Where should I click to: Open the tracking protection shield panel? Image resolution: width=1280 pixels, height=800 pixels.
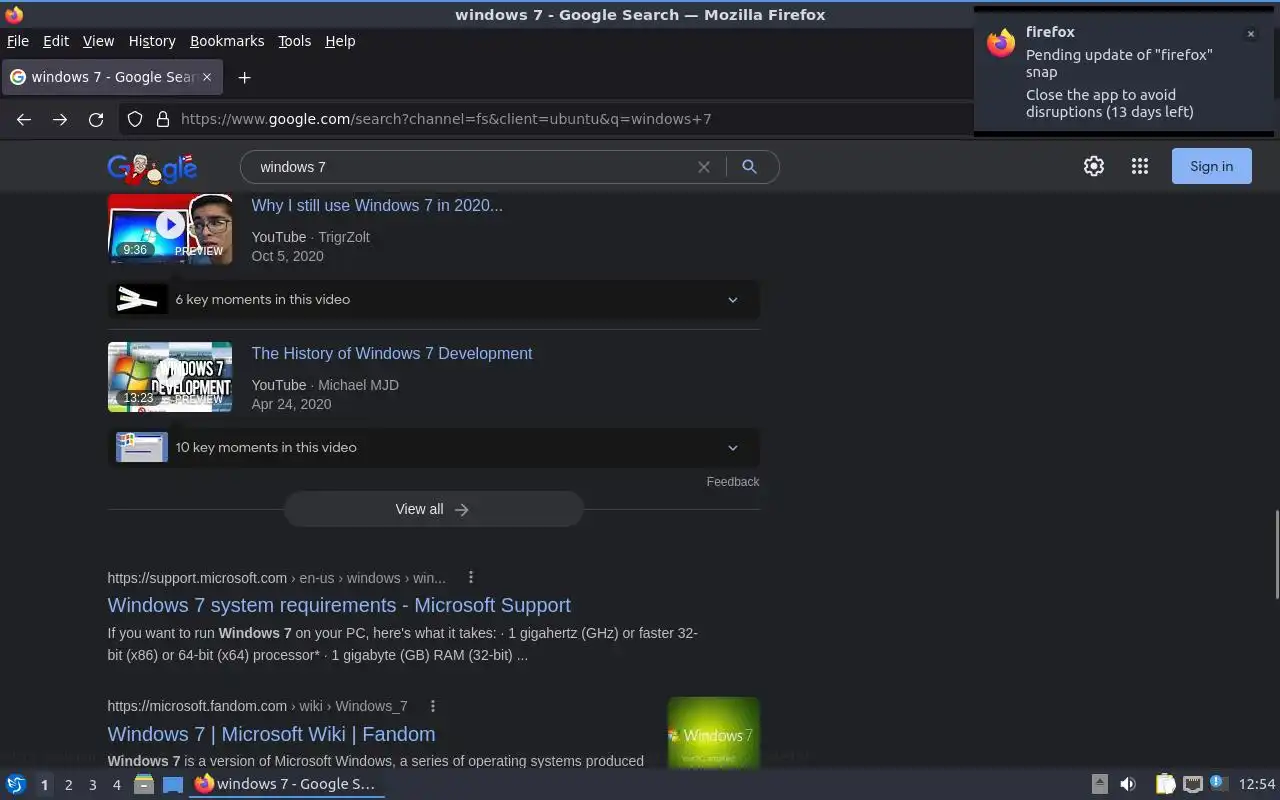(x=135, y=119)
